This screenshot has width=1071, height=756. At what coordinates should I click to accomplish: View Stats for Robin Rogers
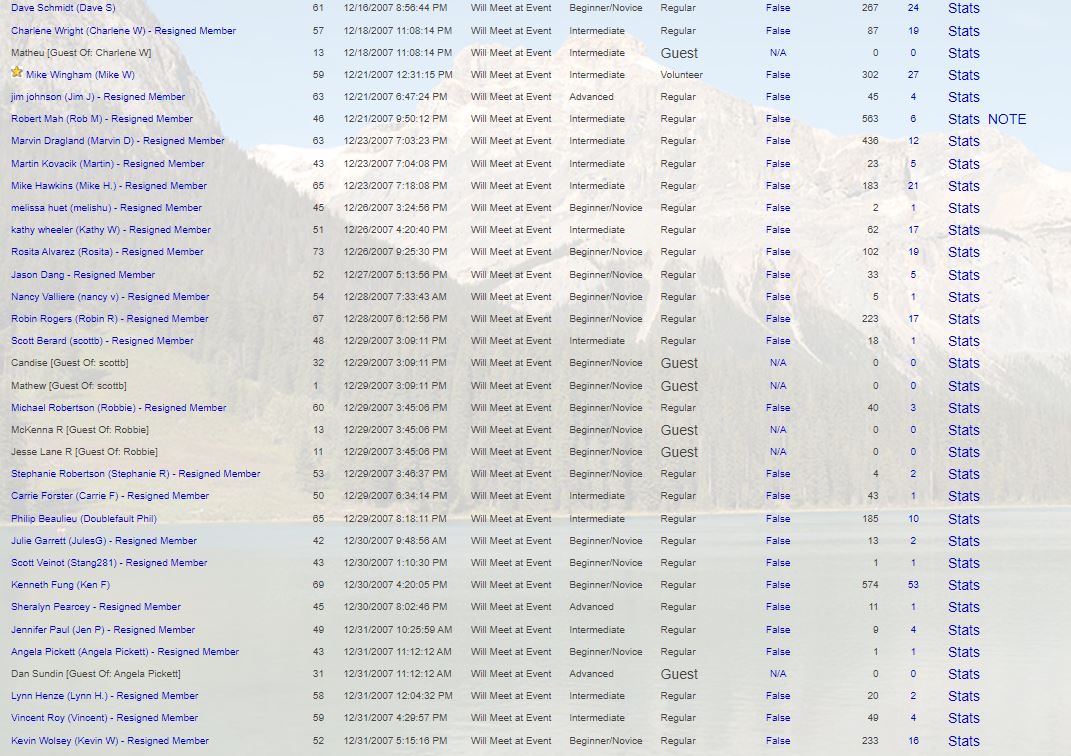click(x=963, y=319)
